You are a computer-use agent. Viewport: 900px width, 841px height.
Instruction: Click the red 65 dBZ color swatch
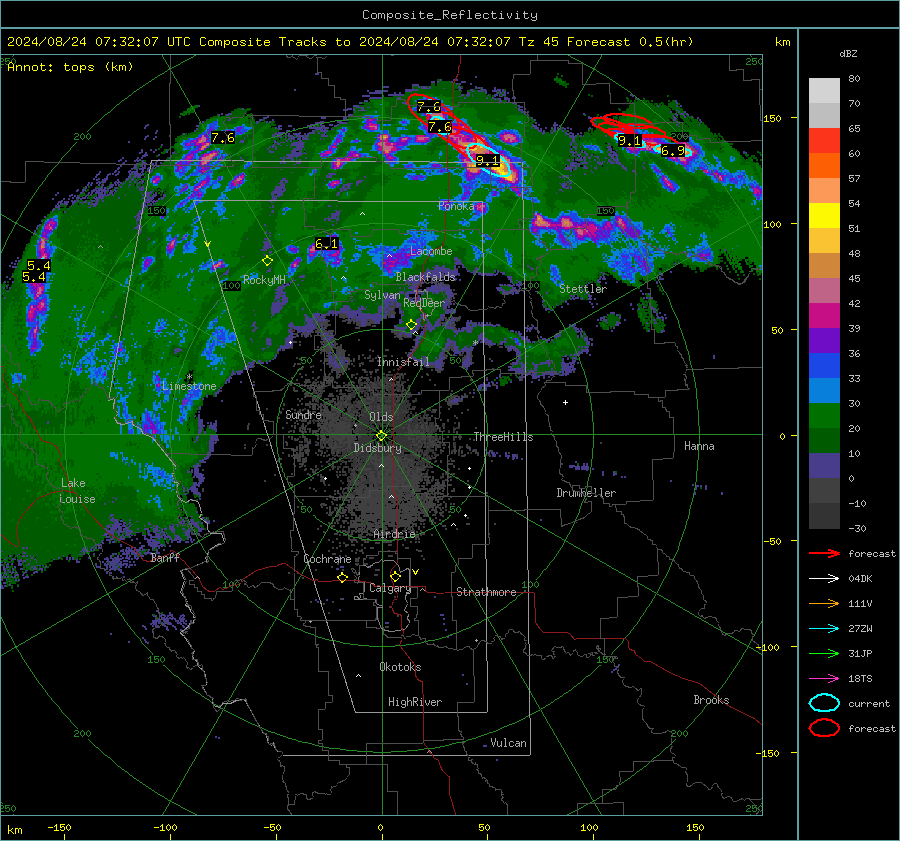[824, 140]
